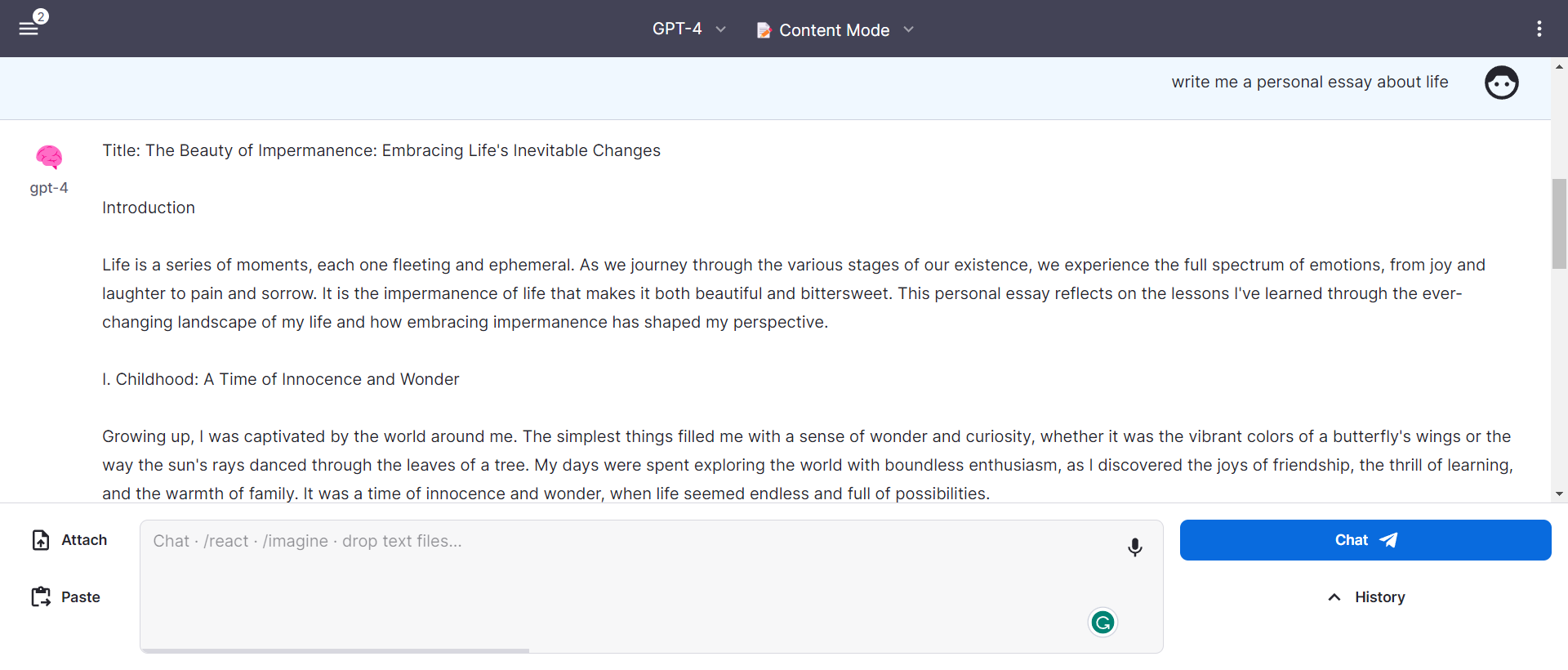Viewport: 1568px width, 670px height.
Task: Expand the History panel chevron
Action: 1334,597
